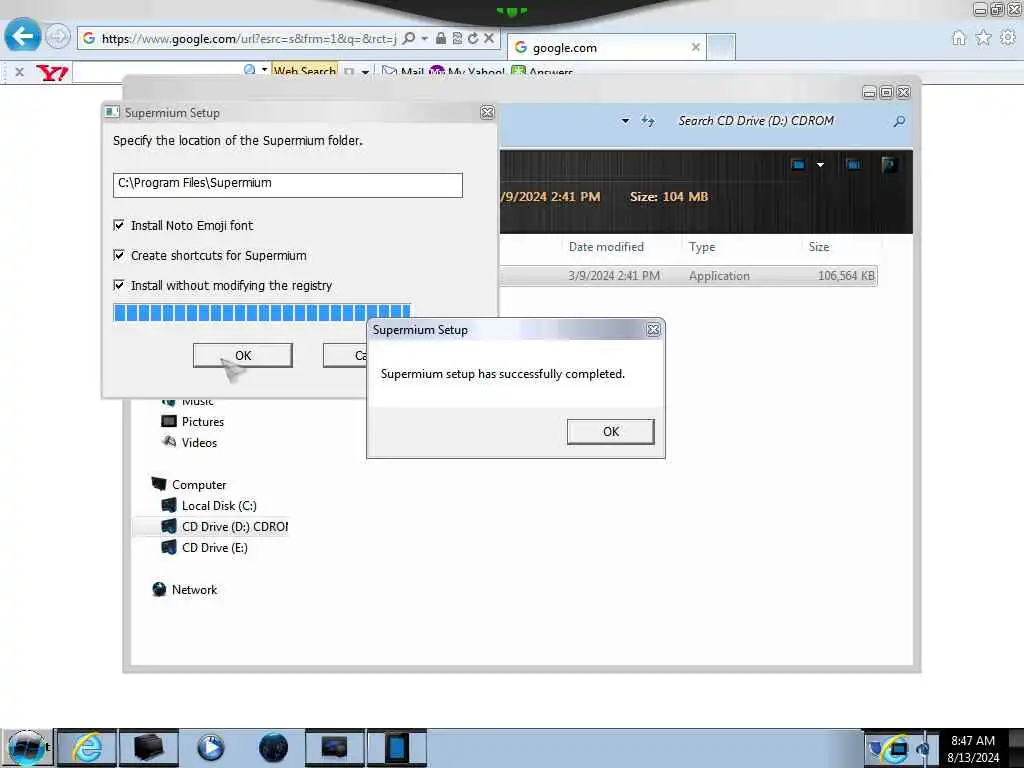1024x768 pixels.
Task: Sort by the Size column header
Action: (819, 247)
